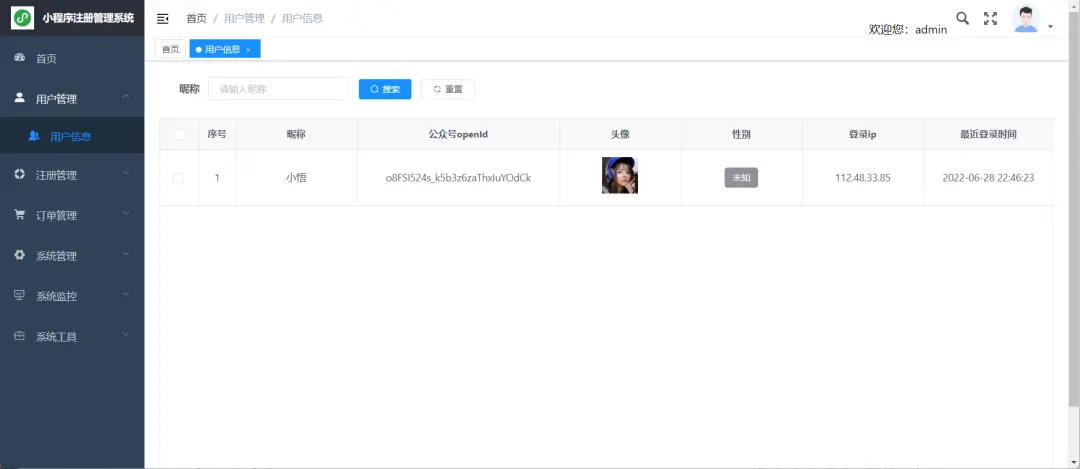1080x469 pixels.
Task: Select 用户信息 sidebar submenu item
Action: coord(72,136)
